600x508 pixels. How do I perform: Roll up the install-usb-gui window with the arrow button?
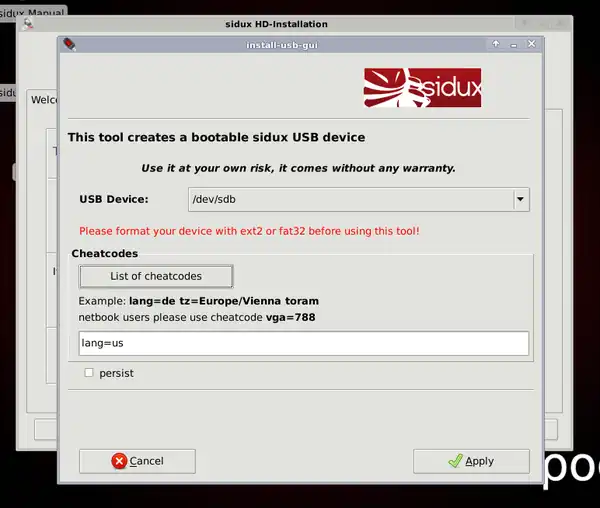click(x=497, y=44)
